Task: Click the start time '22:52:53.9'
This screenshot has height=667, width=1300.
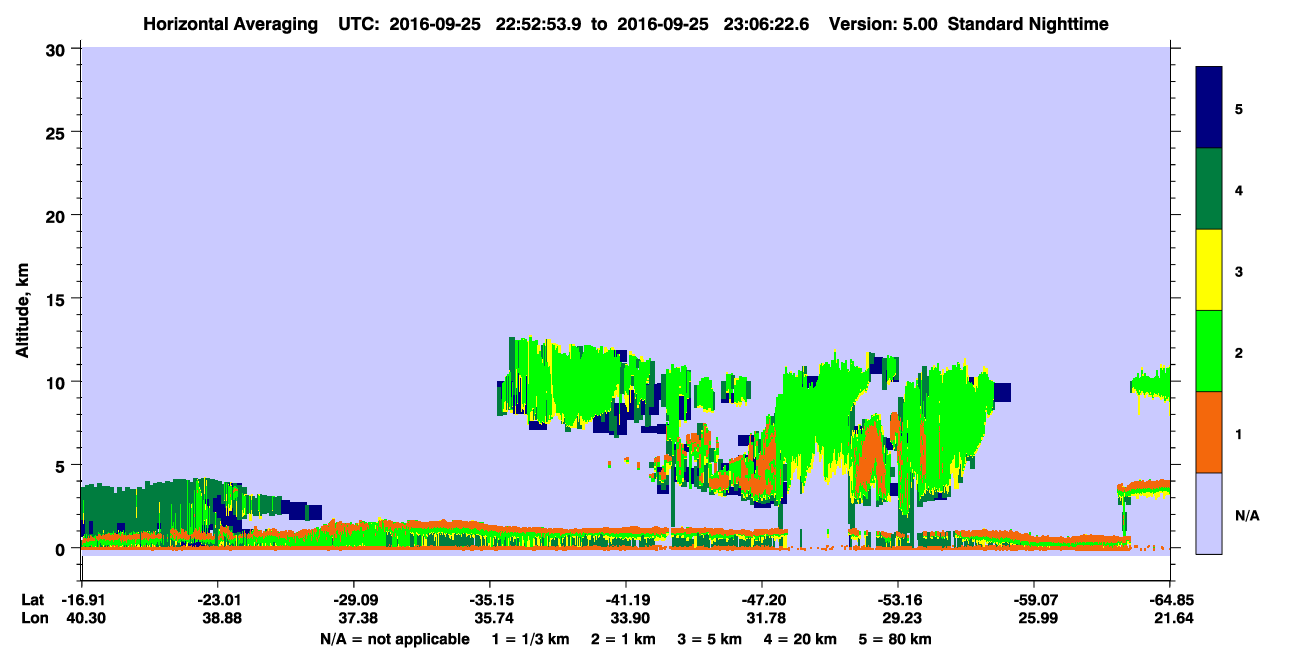Action: 537,24
